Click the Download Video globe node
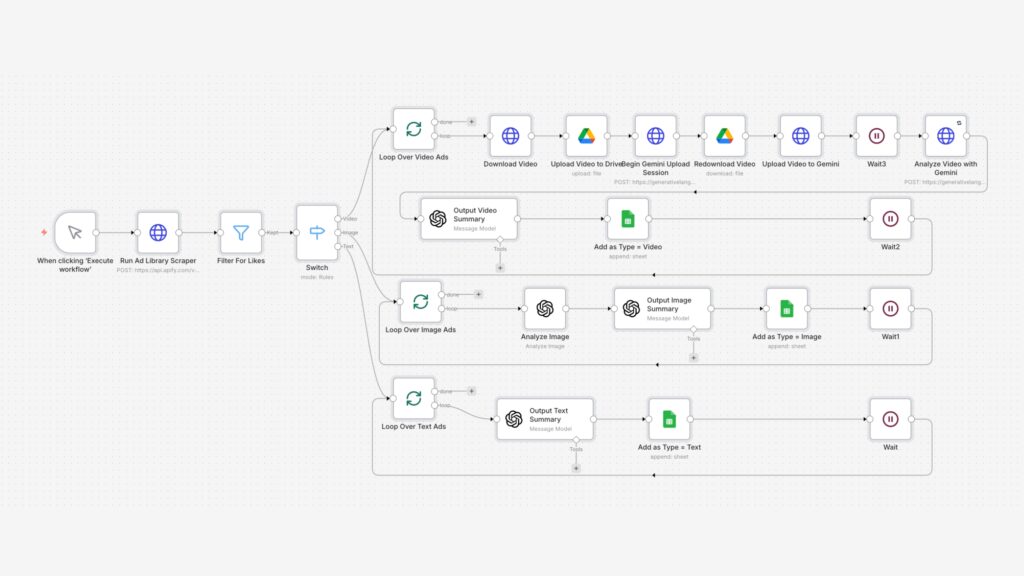 coord(510,135)
